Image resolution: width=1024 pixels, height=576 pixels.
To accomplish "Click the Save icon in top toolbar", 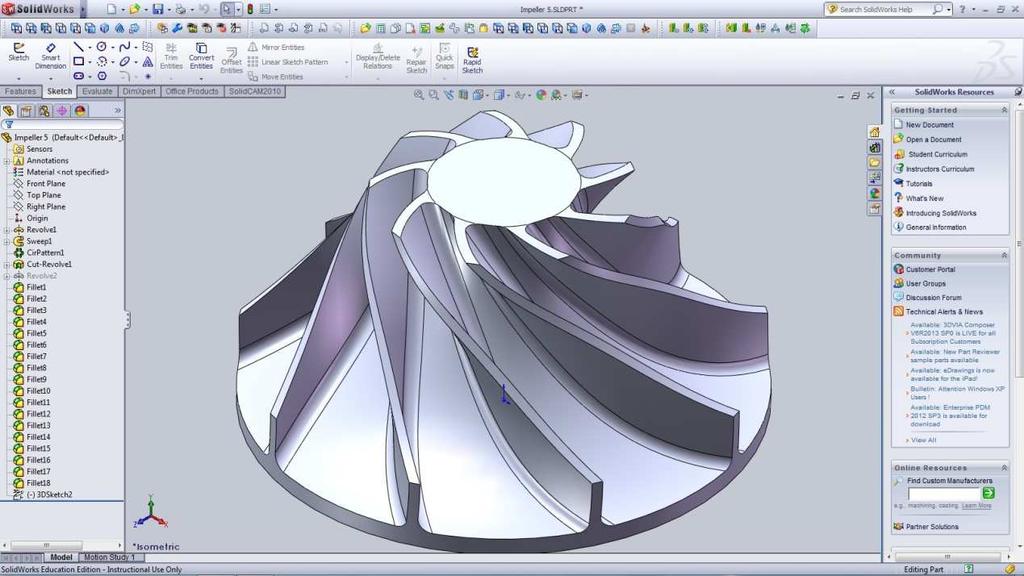I will (158, 9).
